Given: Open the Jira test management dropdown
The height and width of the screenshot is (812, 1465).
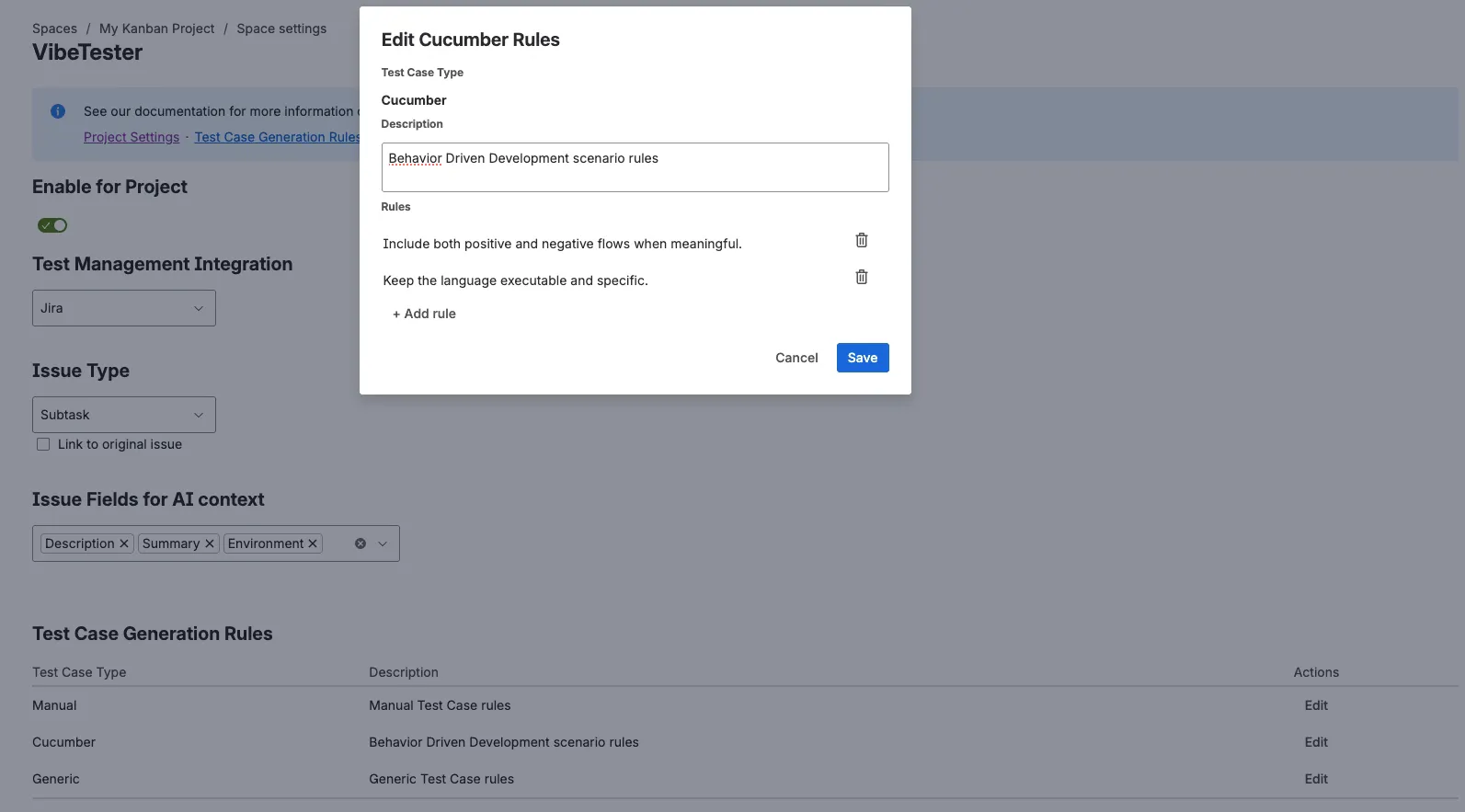Looking at the screenshot, I should click(124, 308).
